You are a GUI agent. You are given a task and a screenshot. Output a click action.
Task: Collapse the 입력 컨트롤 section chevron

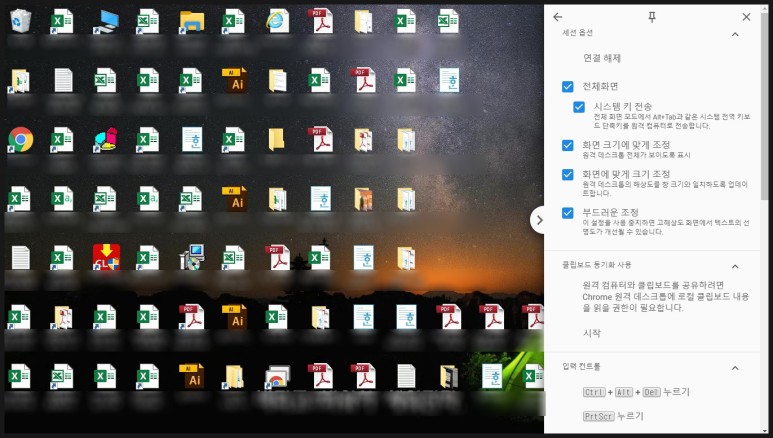point(735,368)
